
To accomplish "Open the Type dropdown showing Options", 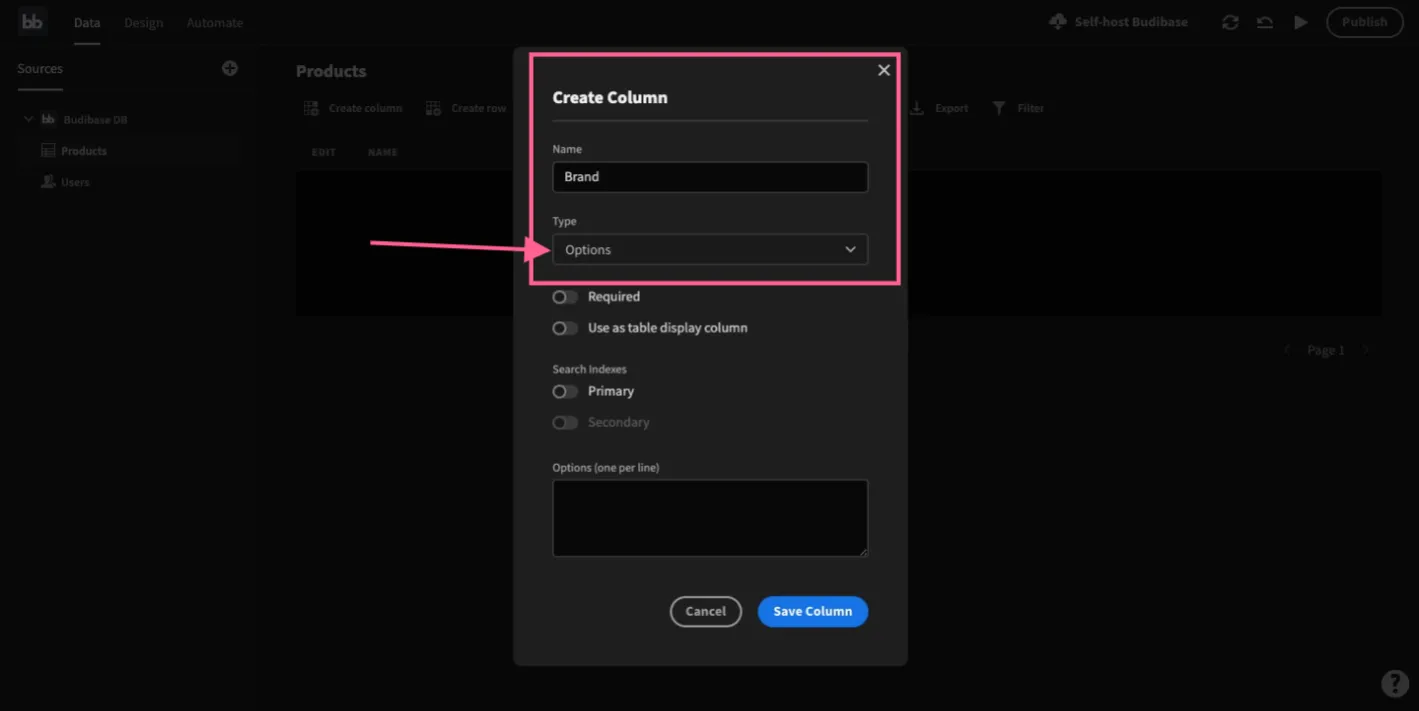I will pos(710,249).
